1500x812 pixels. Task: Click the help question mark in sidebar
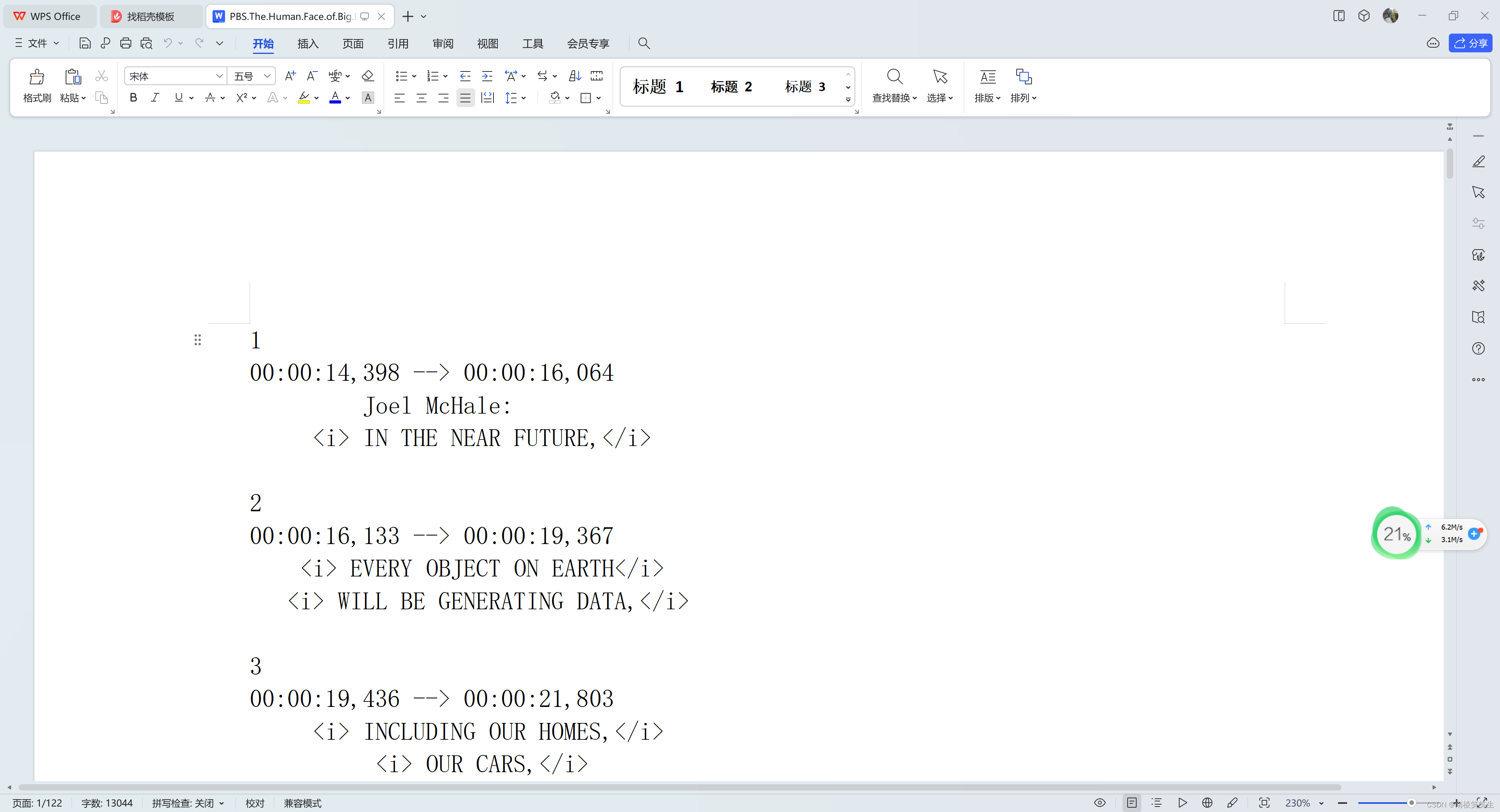tap(1478, 348)
